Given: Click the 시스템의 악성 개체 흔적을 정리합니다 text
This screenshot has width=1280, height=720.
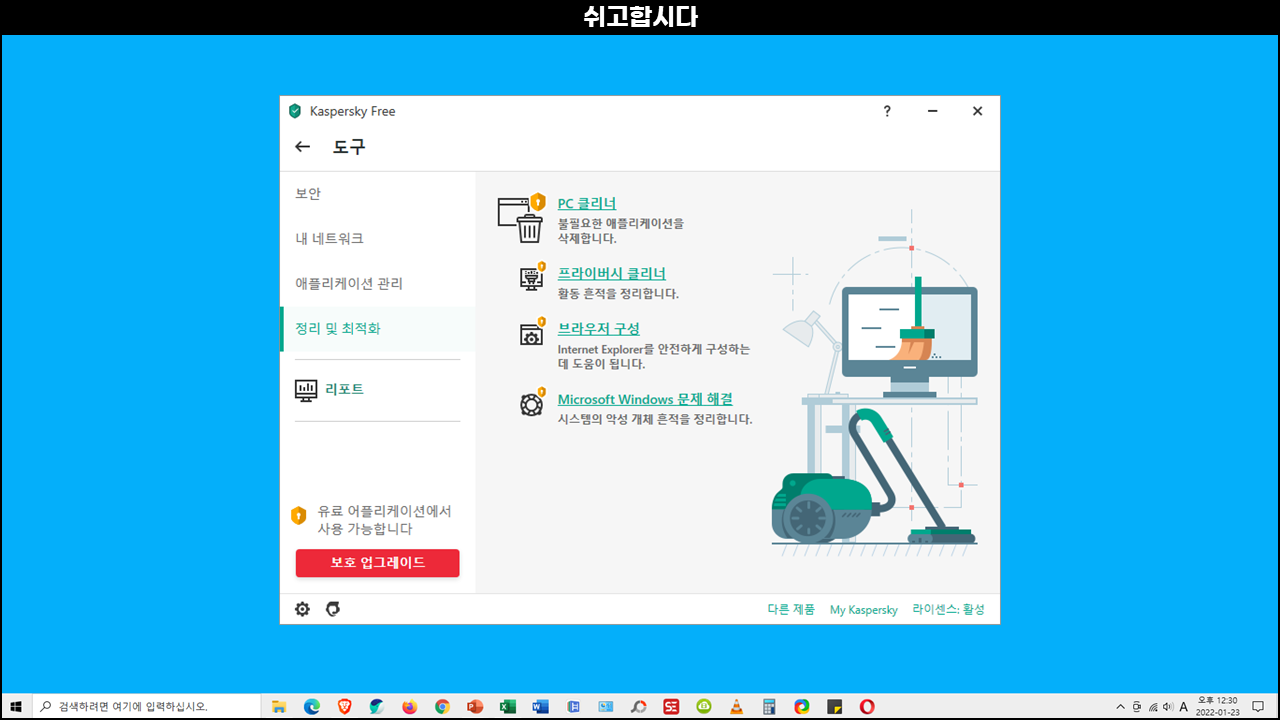Looking at the screenshot, I should [x=655, y=420].
